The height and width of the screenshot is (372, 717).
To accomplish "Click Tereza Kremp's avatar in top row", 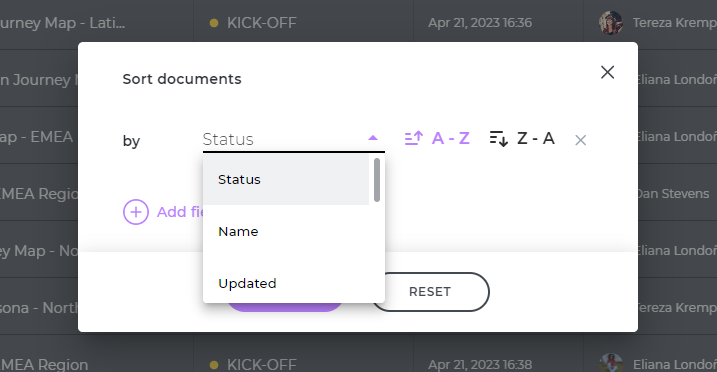I will pos(611,23).
